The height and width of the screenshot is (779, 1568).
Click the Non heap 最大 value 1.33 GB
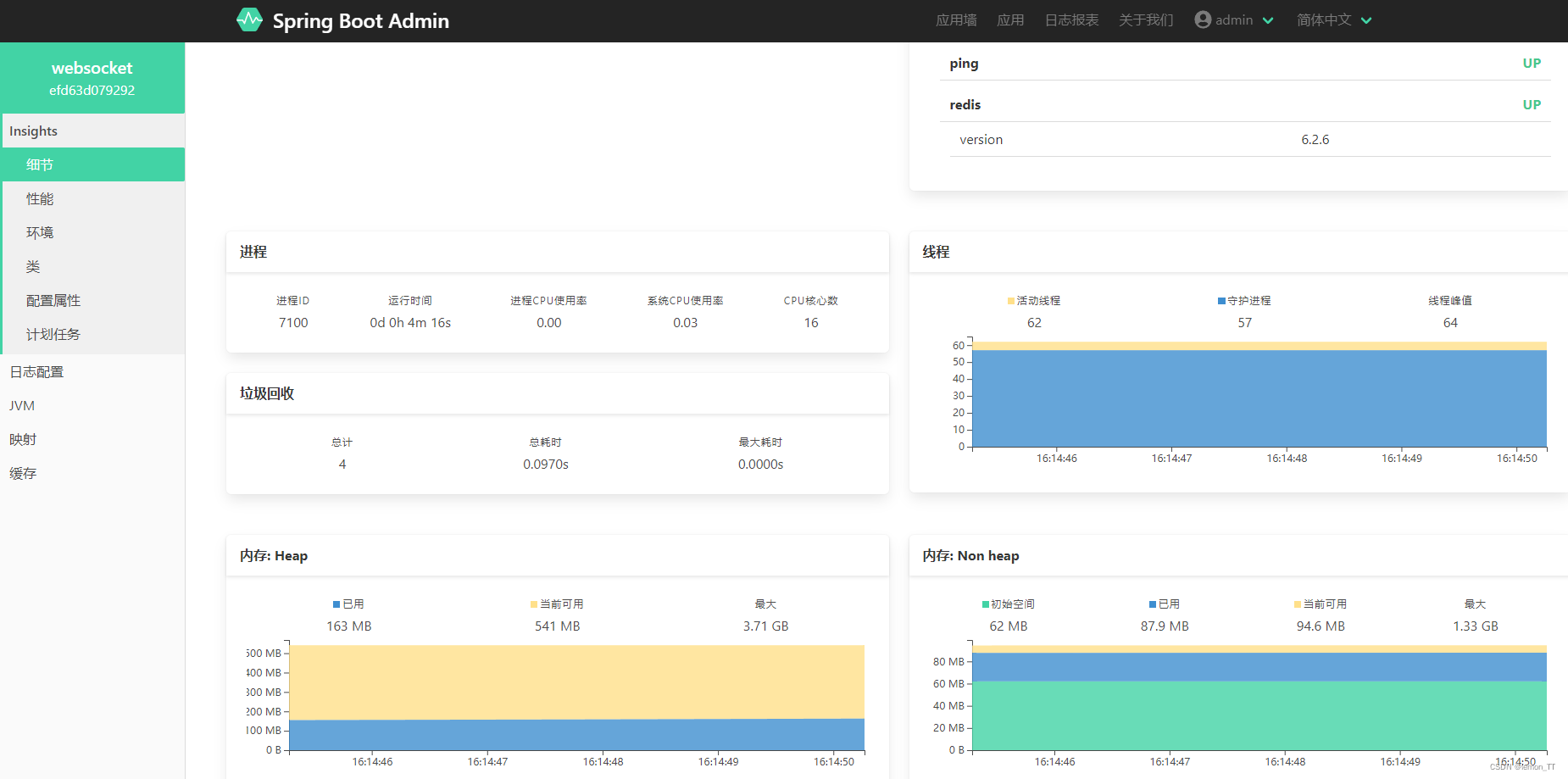point(1475,626)
